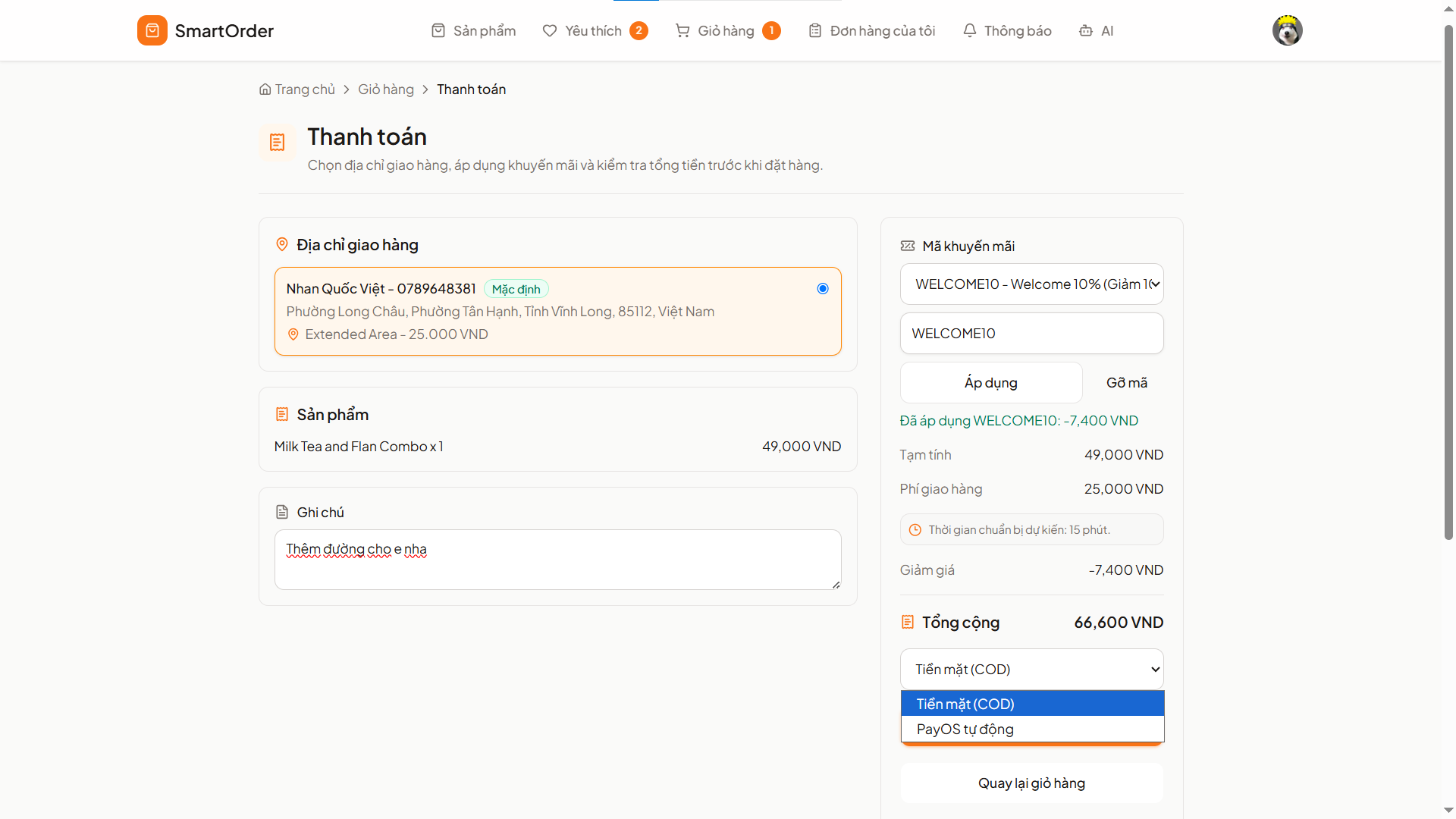1456x819 pixels.
Task: Click the Milk Tea and Flan Combo x 1 row
Action: pyautogui.click(x=557, y=447)
